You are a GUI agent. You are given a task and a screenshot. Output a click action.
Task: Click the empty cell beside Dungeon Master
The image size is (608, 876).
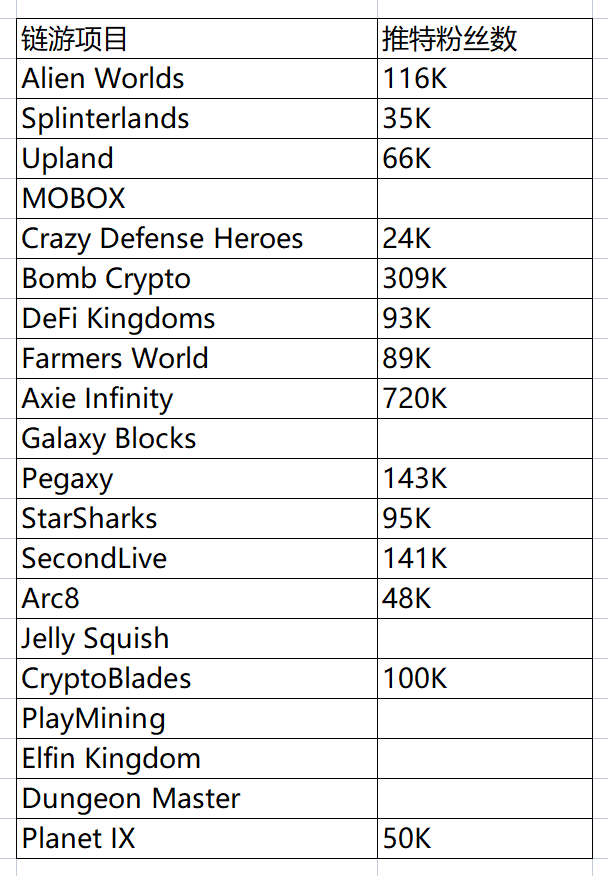[485, 799]
